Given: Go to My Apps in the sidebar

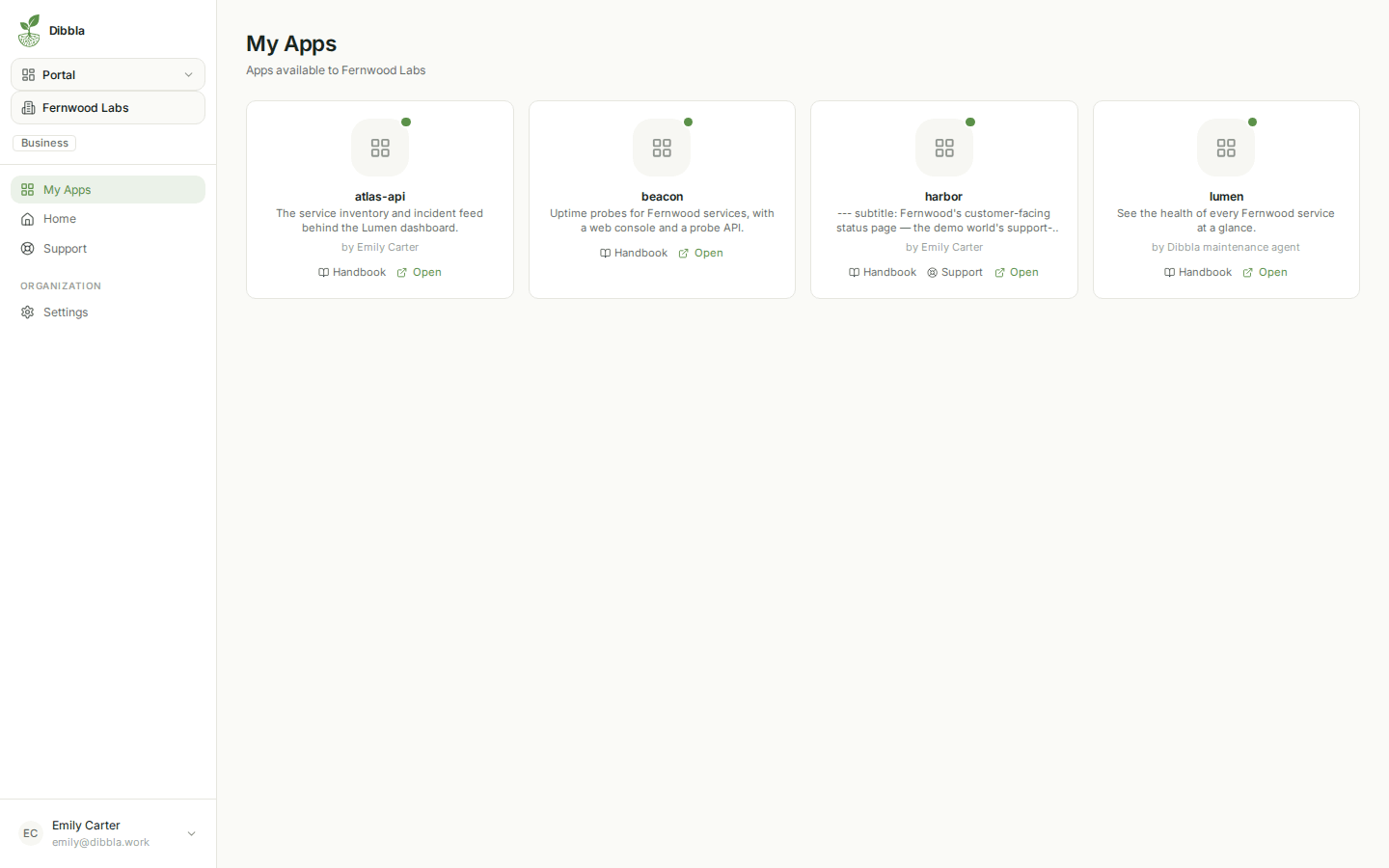Looking at the screenshot, I should (108, 190).
